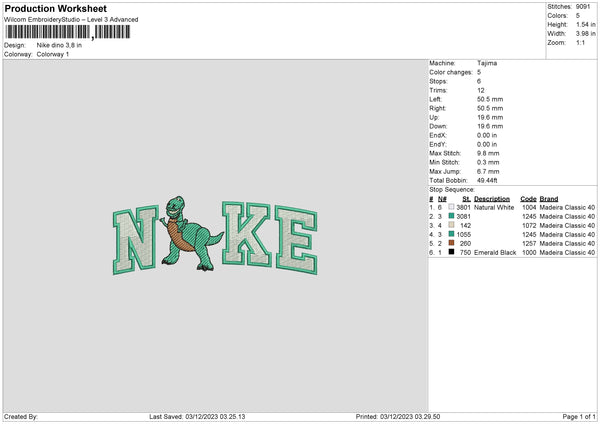Select the Color changes value

(479, 72)
